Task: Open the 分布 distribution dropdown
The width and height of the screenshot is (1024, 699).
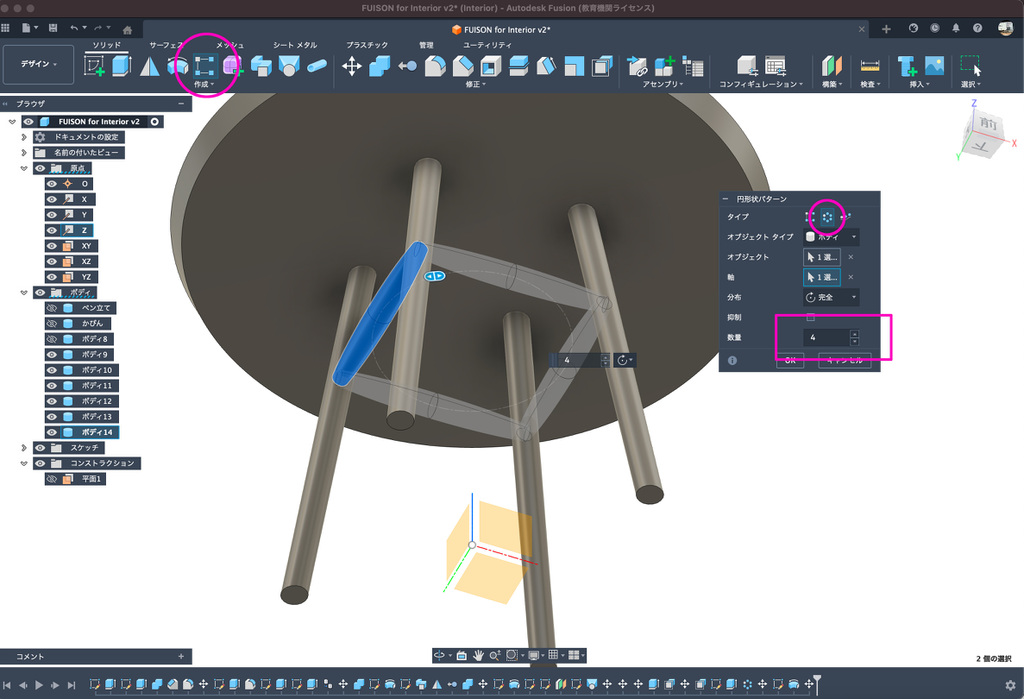Action: [x=831, y=297]
